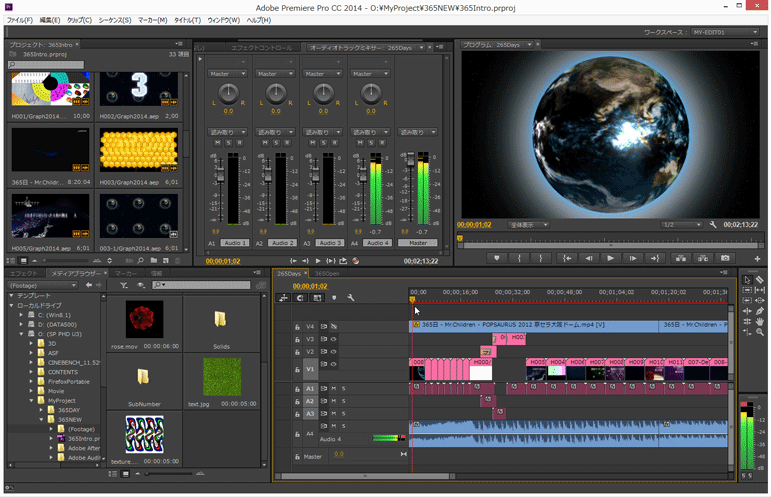Viewport: 771px width, 497px height.
Task: Click the Project panel find icon
Action: tap(141, 261)
